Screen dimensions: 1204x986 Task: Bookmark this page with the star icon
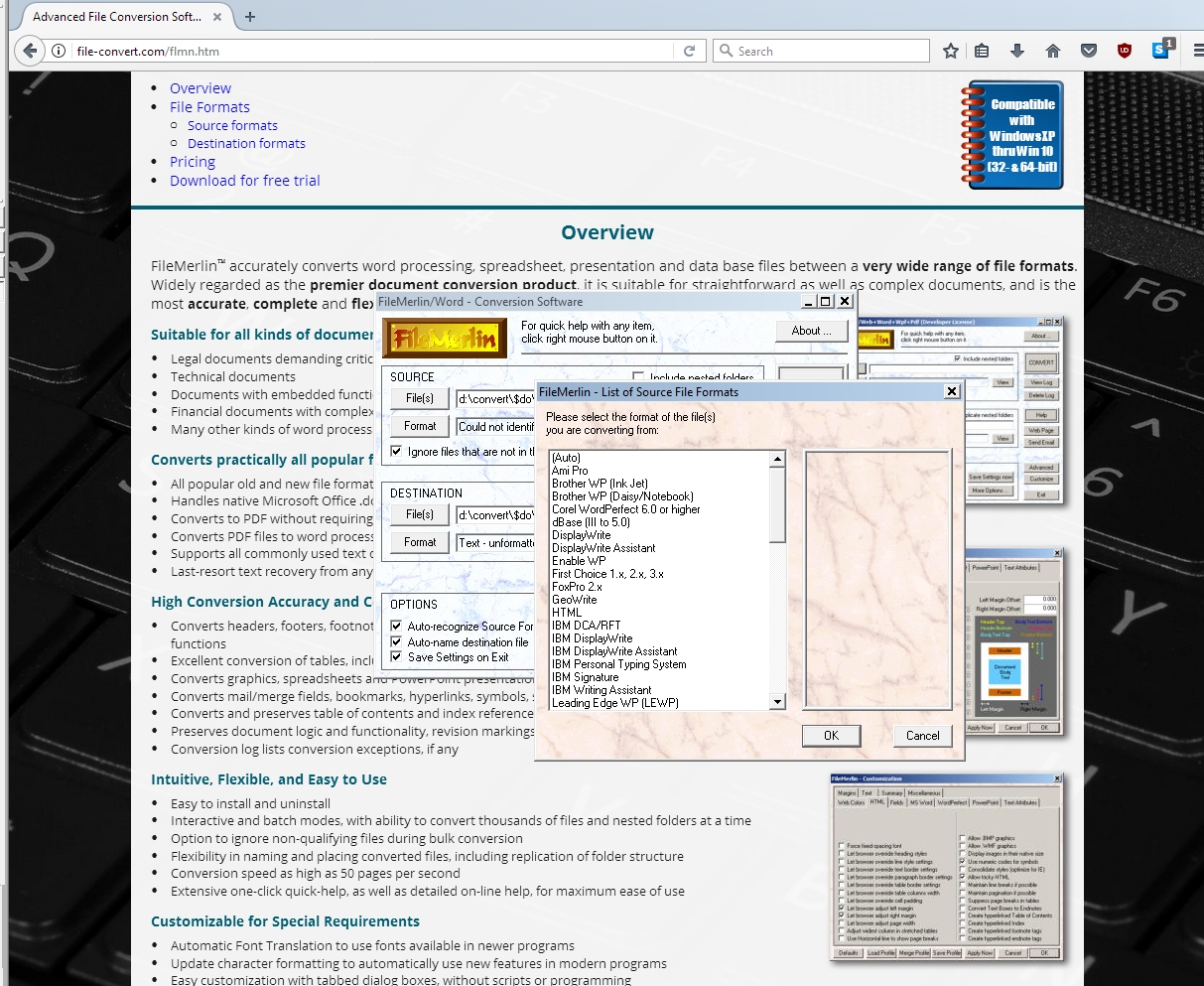(951, 51)
